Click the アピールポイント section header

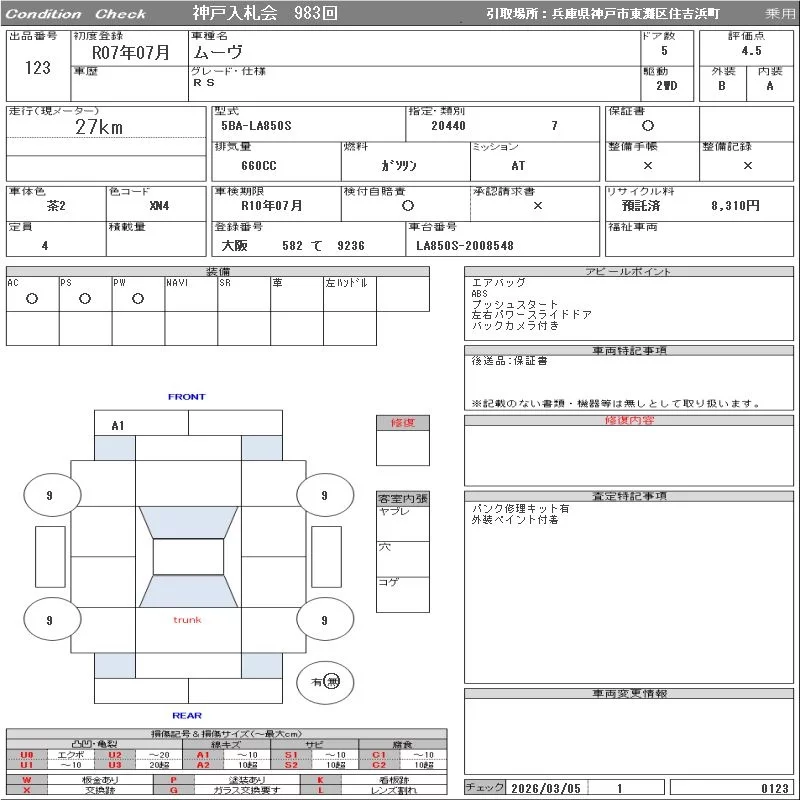[x=629, y=273]
